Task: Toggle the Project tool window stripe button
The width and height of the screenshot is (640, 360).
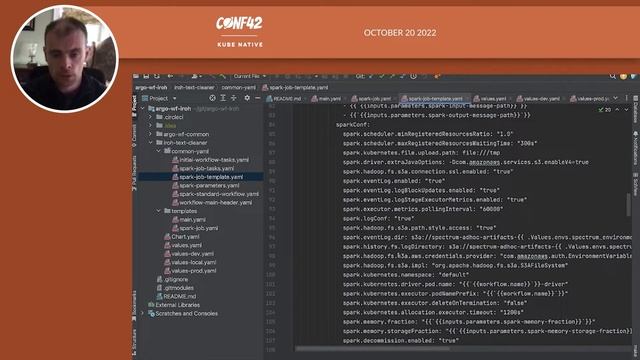Action: 134,106
